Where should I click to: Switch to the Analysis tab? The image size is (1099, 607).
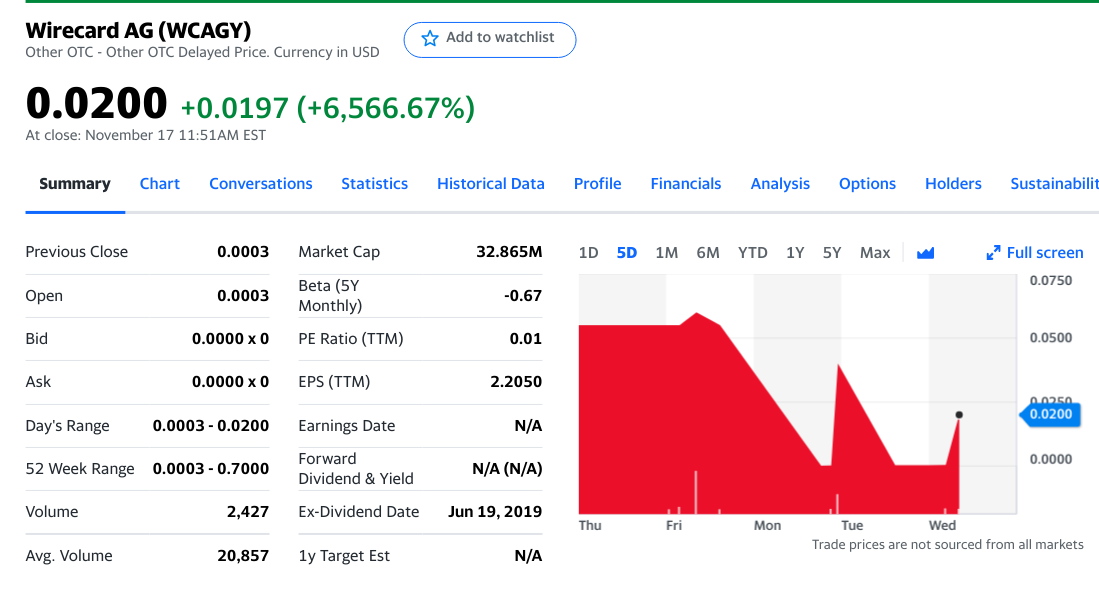coord(780,184)
